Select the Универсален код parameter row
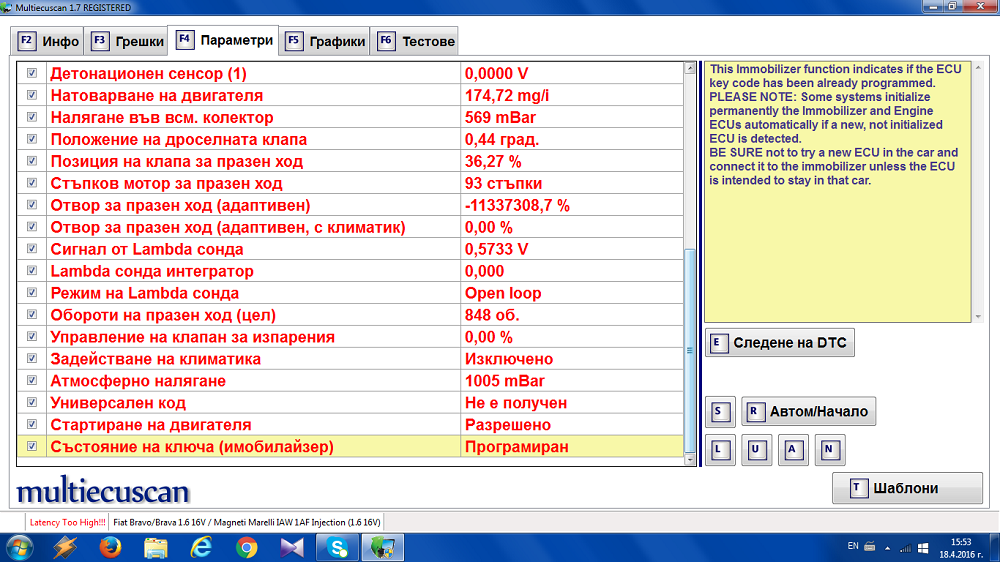The image size is (1000, 562). pyautogui.click(x=250, y=403)
